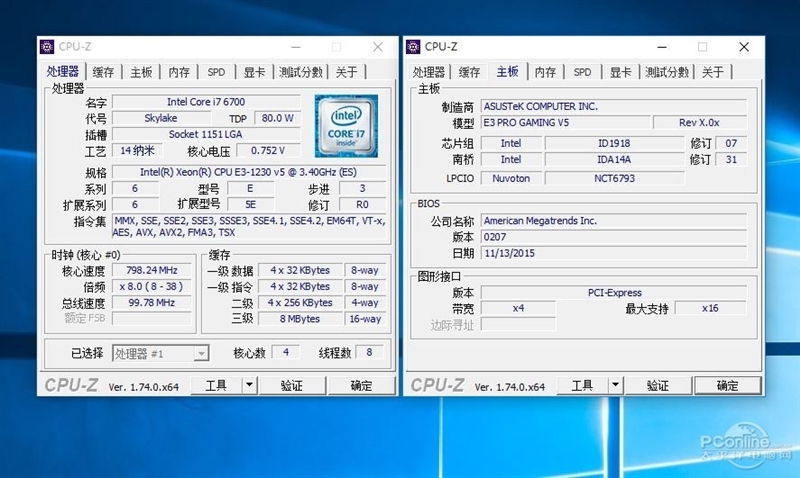Click the 99.78 MHz bus speed value
The height and width of the screenshot is (478, 800).
152,303
